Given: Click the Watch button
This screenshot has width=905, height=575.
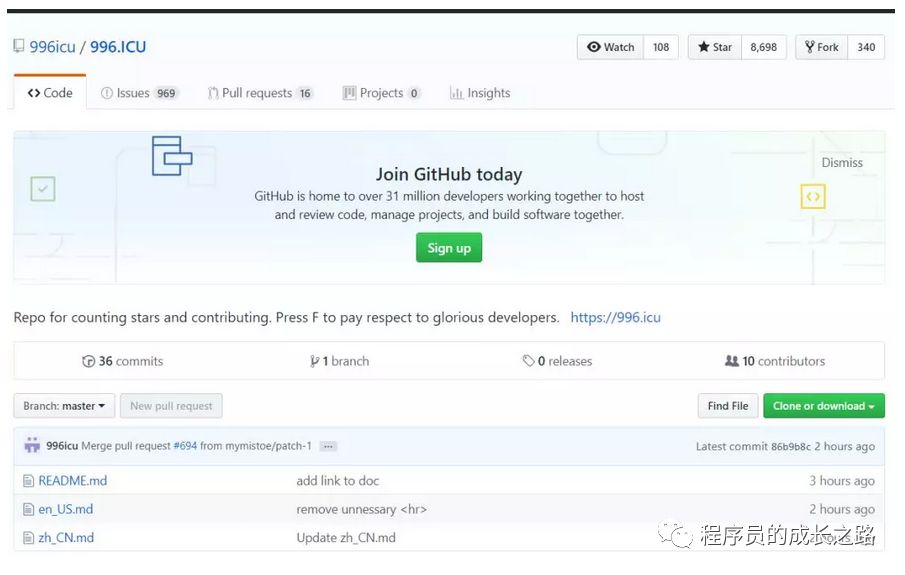Looking at the screenshot, I should pyautogui.click(x=611, y=47).
